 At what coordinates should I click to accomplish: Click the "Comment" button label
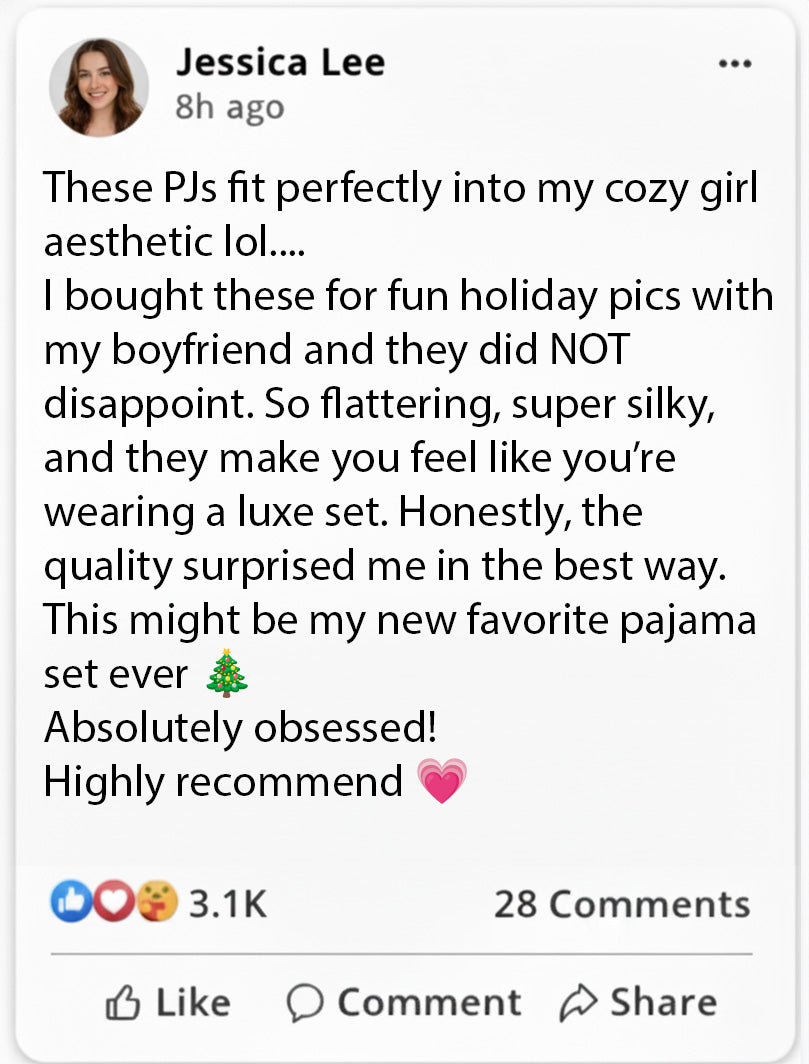428,1002
